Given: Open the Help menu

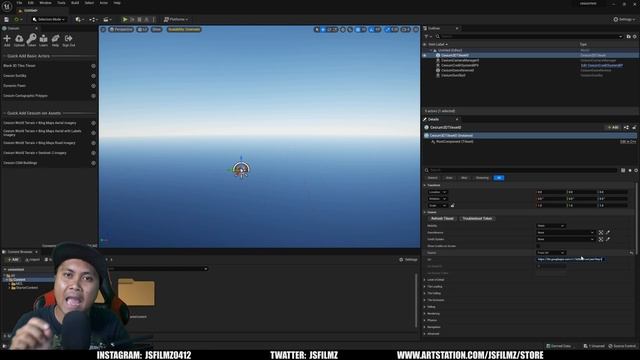Looking at the screenshot, I should (x=117, y=3).
